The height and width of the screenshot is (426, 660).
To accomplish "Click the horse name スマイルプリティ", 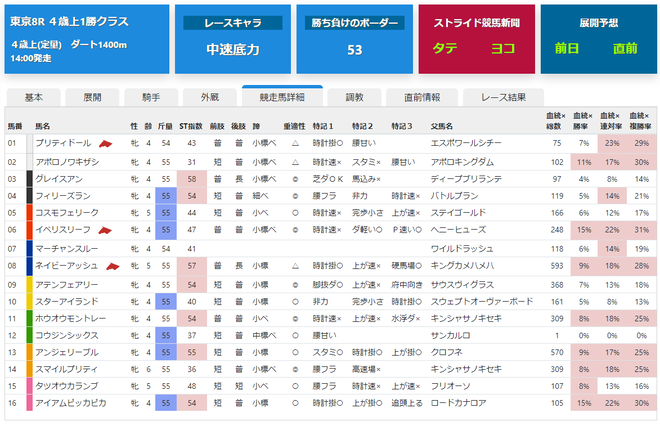I will 67,369.
